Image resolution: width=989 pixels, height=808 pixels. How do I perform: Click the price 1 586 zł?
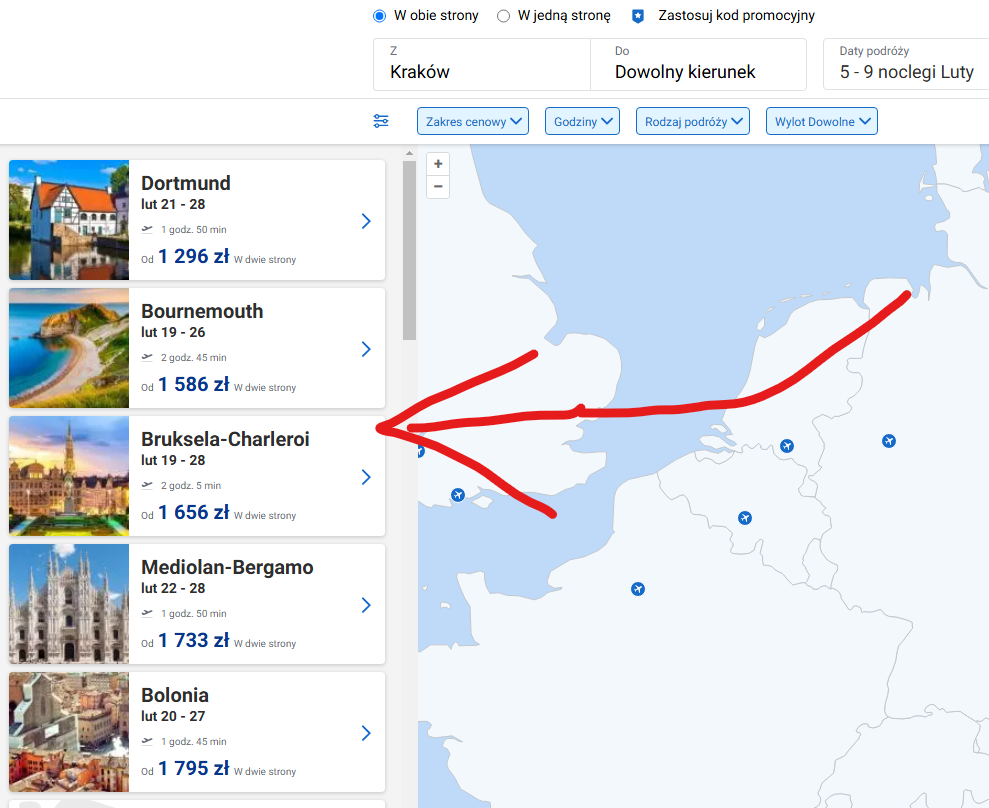[194, 385]
